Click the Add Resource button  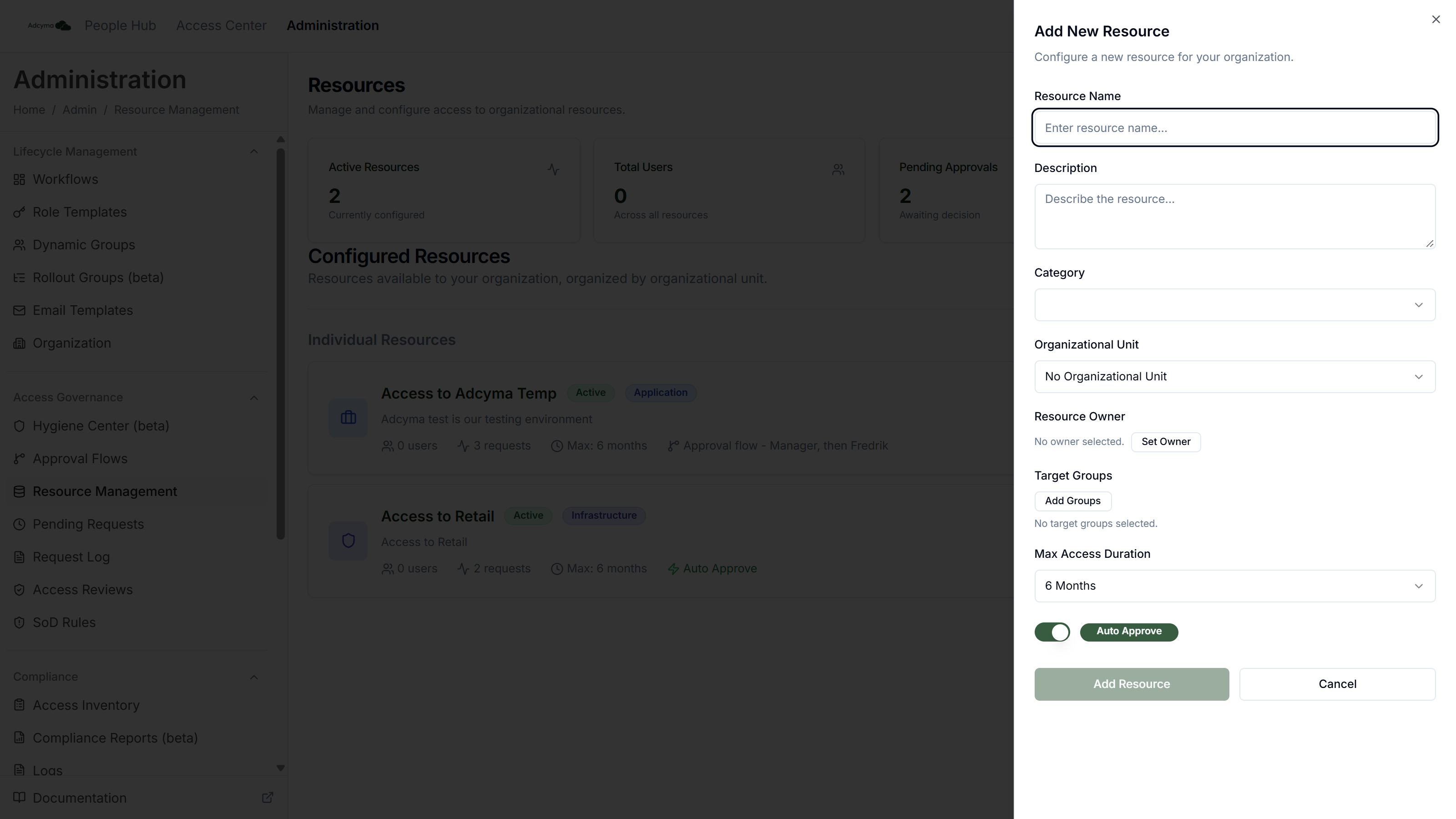click(1131, 684)
